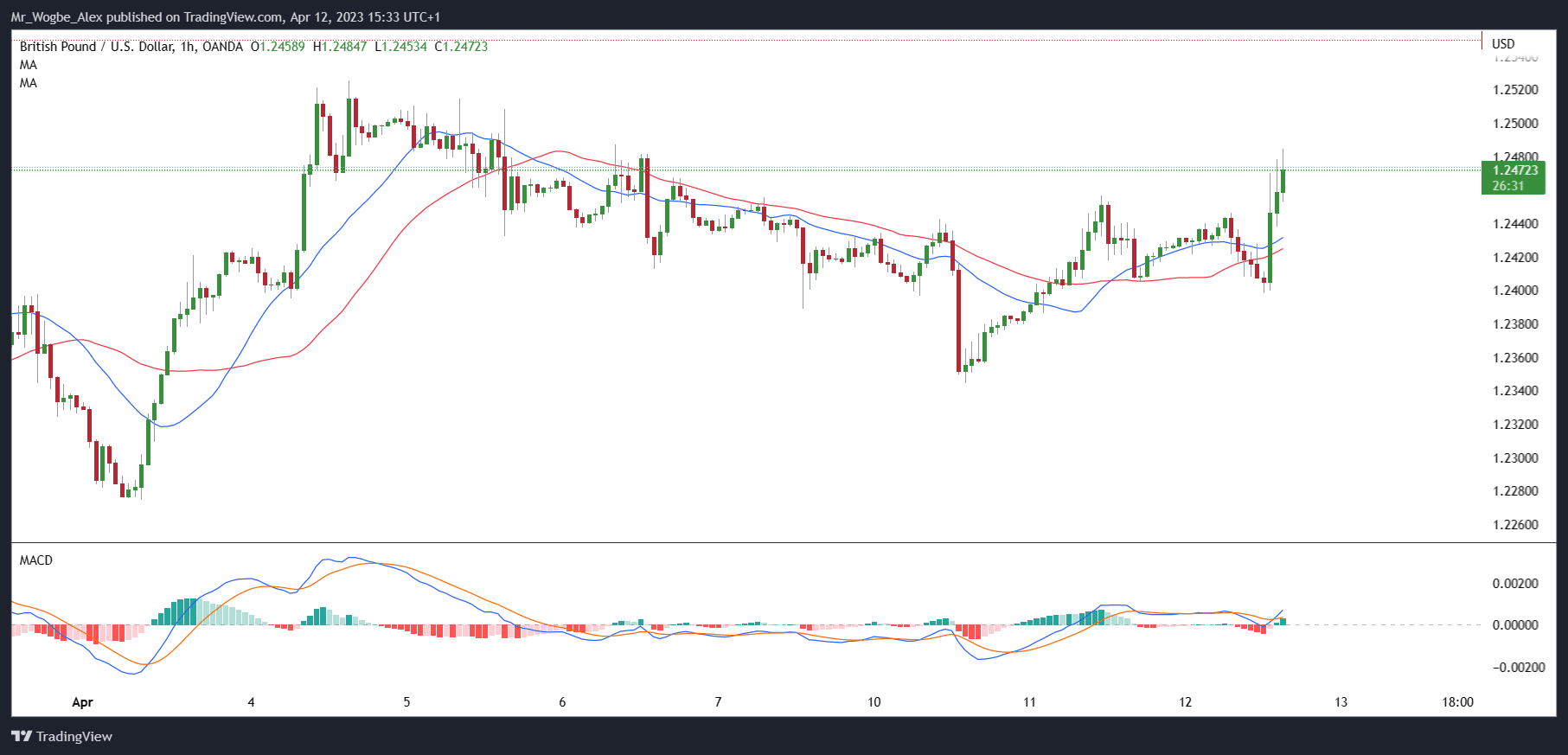Click the date 4 on the time axis
Screen dimensions: 1568x755
coord(251,702)
